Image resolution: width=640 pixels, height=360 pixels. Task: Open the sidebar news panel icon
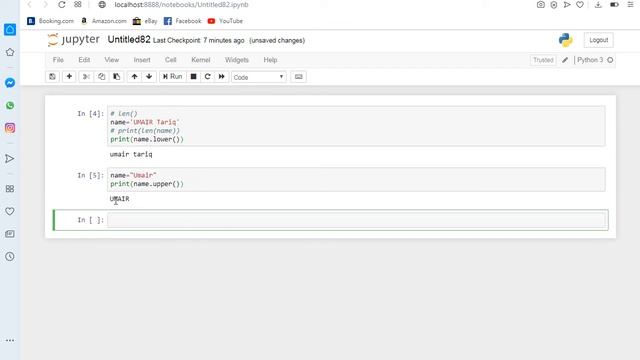(x=10, y=234)
